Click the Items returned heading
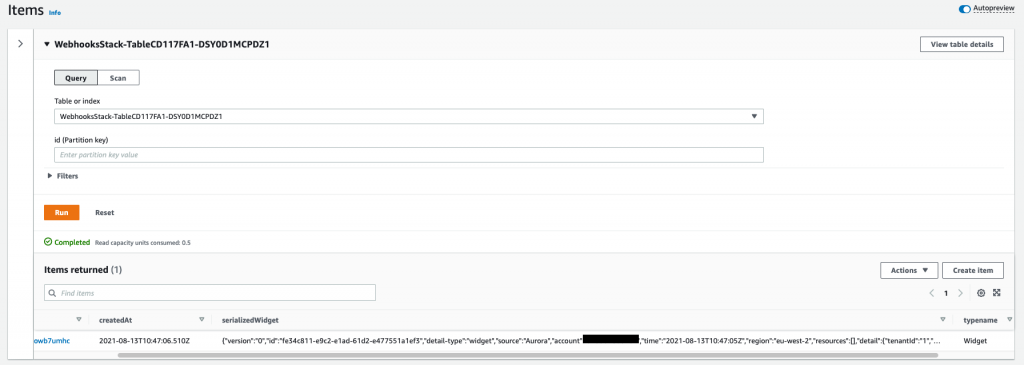Screen dimensions: 1024x365 [x=83, y=269]
